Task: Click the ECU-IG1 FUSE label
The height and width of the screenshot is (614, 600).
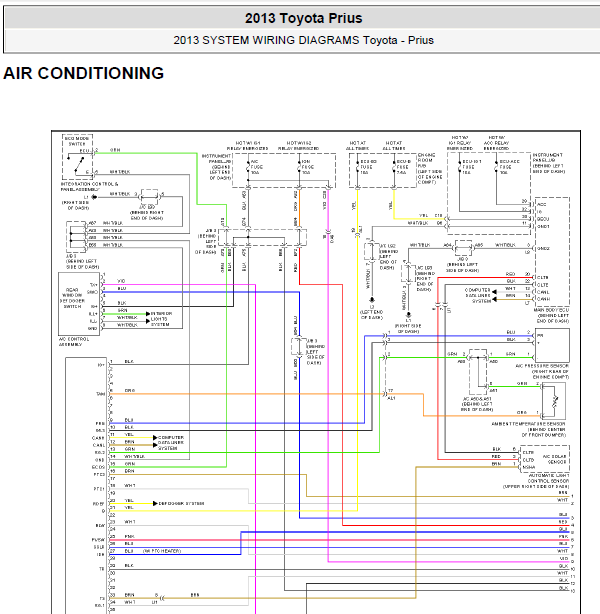Action: [471, 167]
